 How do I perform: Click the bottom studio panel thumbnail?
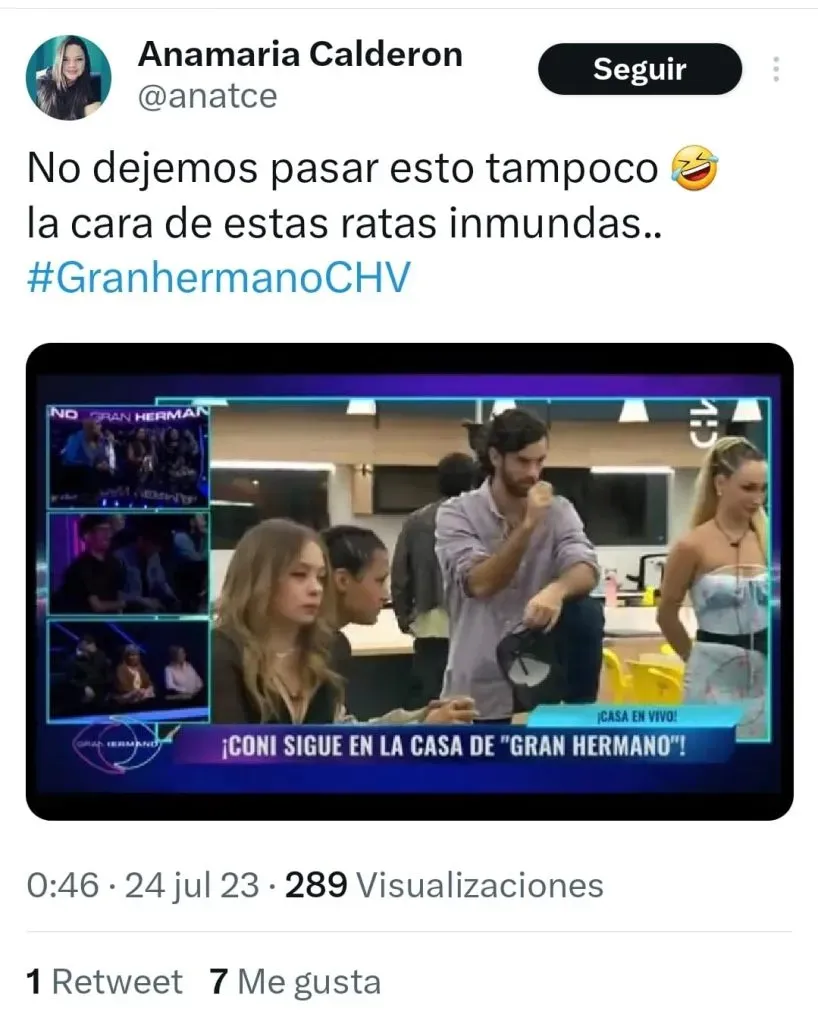[129, 670]
